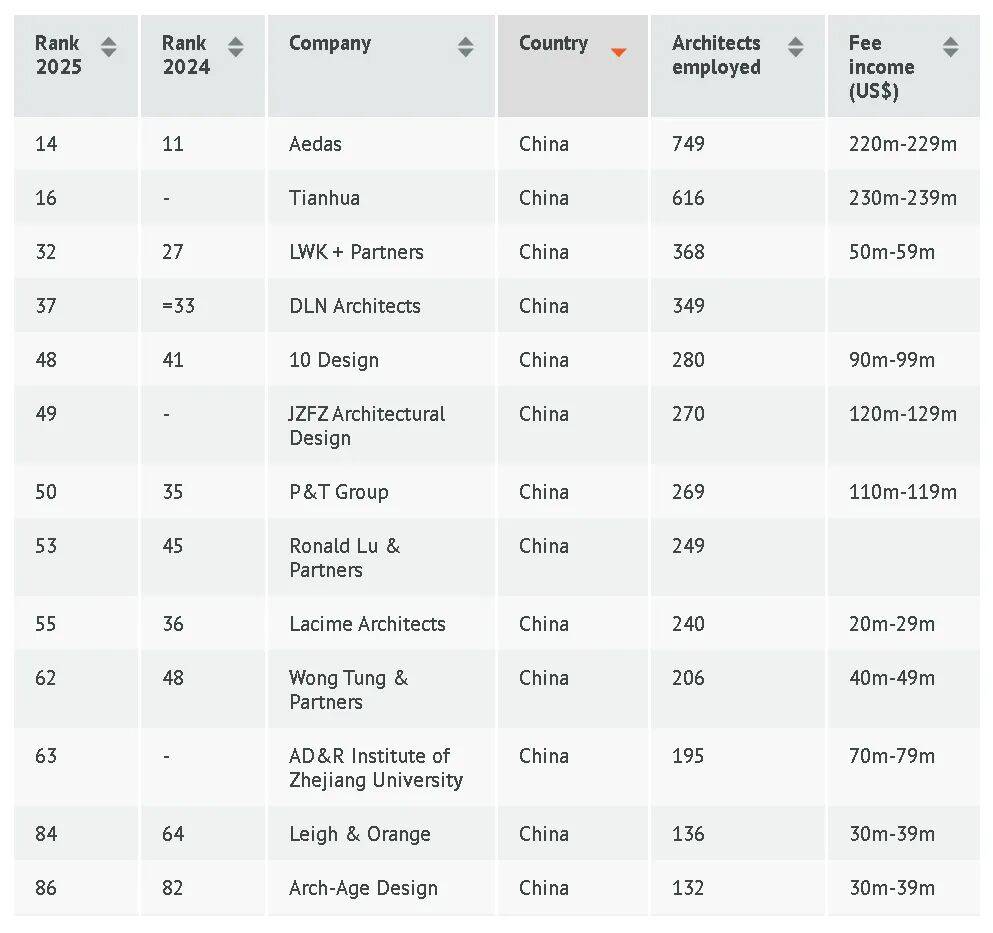Click Lacime Architects company name
The height and width of the screenshot is (933, 993).
(x=367, y=624)
